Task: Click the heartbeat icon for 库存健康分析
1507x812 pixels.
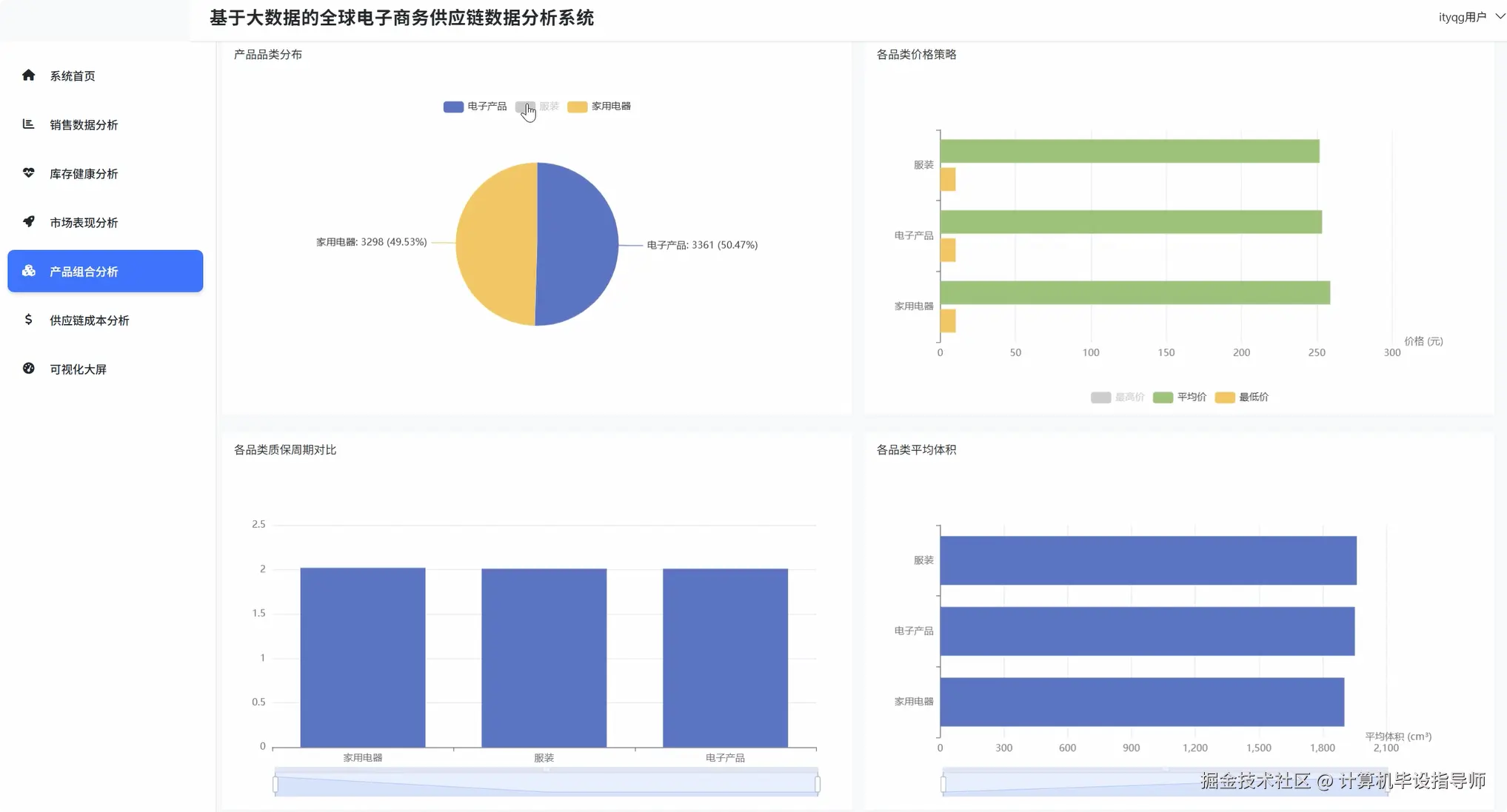Action: tap(29, 173)
